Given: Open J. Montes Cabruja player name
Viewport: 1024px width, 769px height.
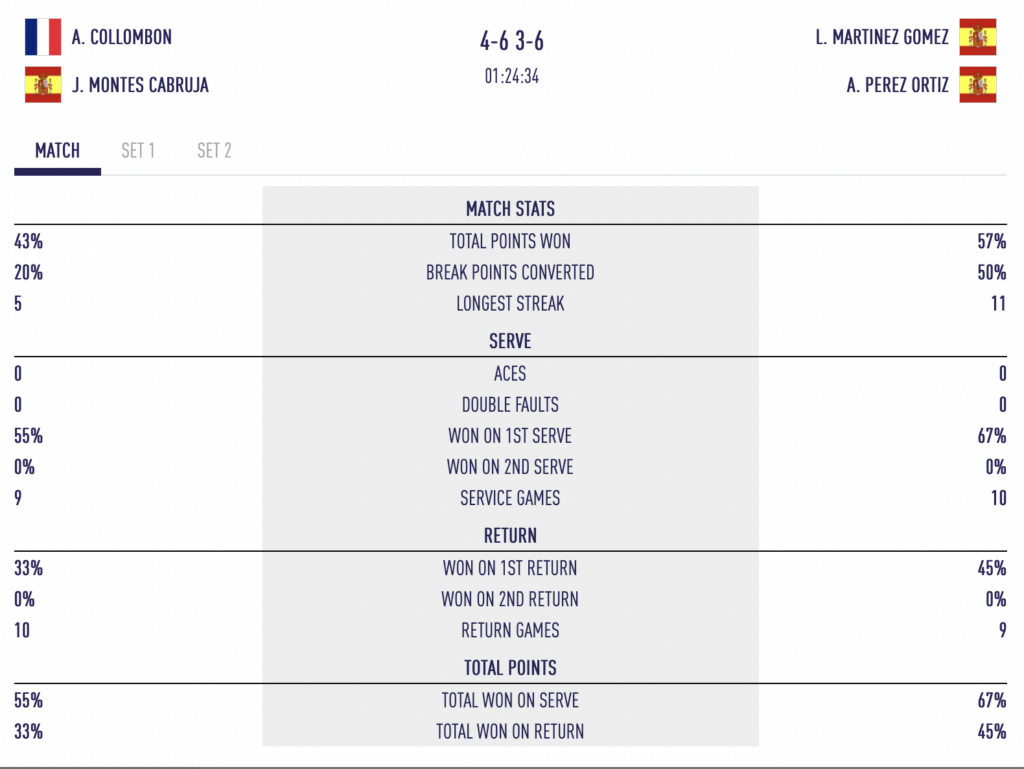Looking at the screenshot, I should [140, 85].
